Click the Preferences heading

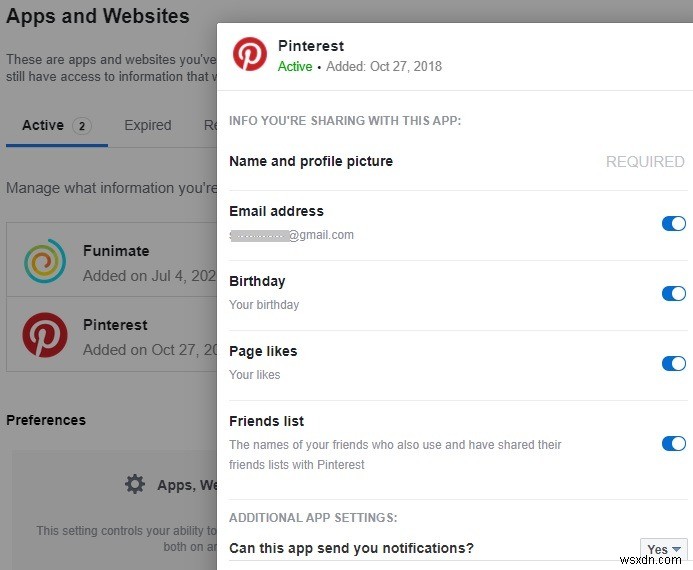click(x=46, y=420)
